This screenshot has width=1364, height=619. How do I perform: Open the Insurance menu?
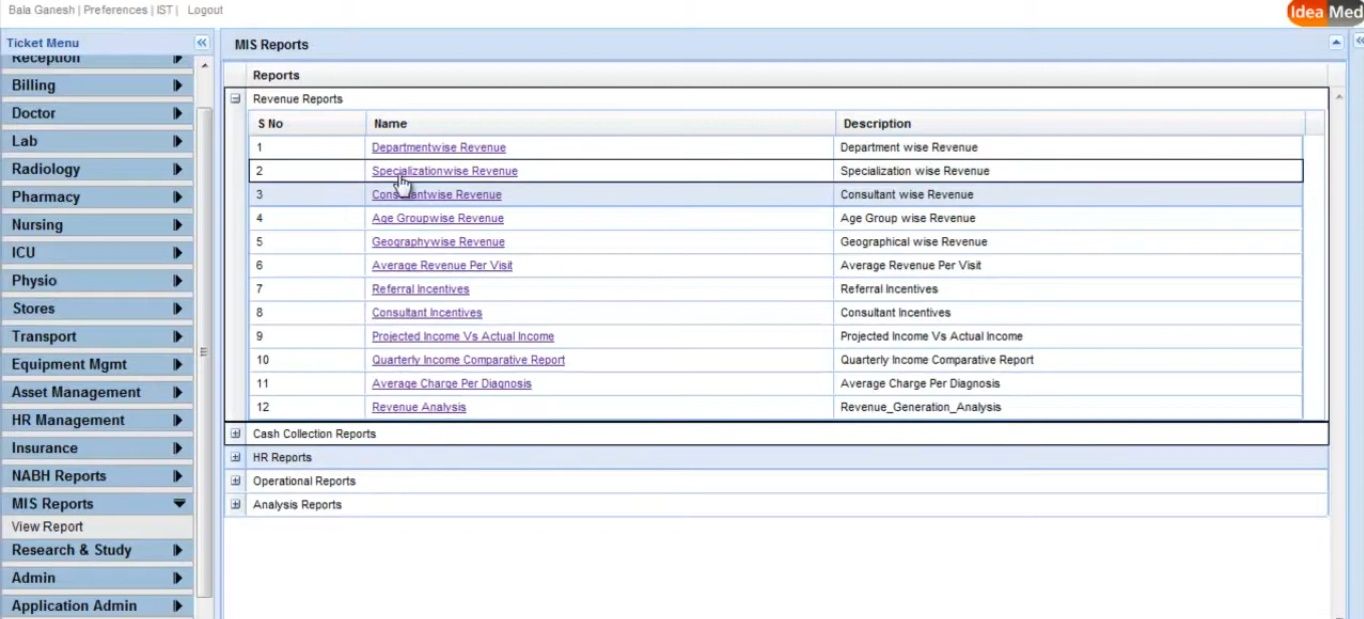coord(97,449)
